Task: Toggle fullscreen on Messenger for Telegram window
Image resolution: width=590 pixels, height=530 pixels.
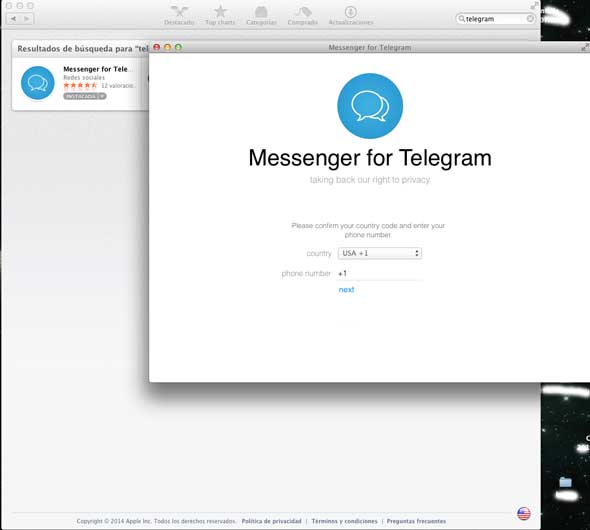Action: (585, 47)
